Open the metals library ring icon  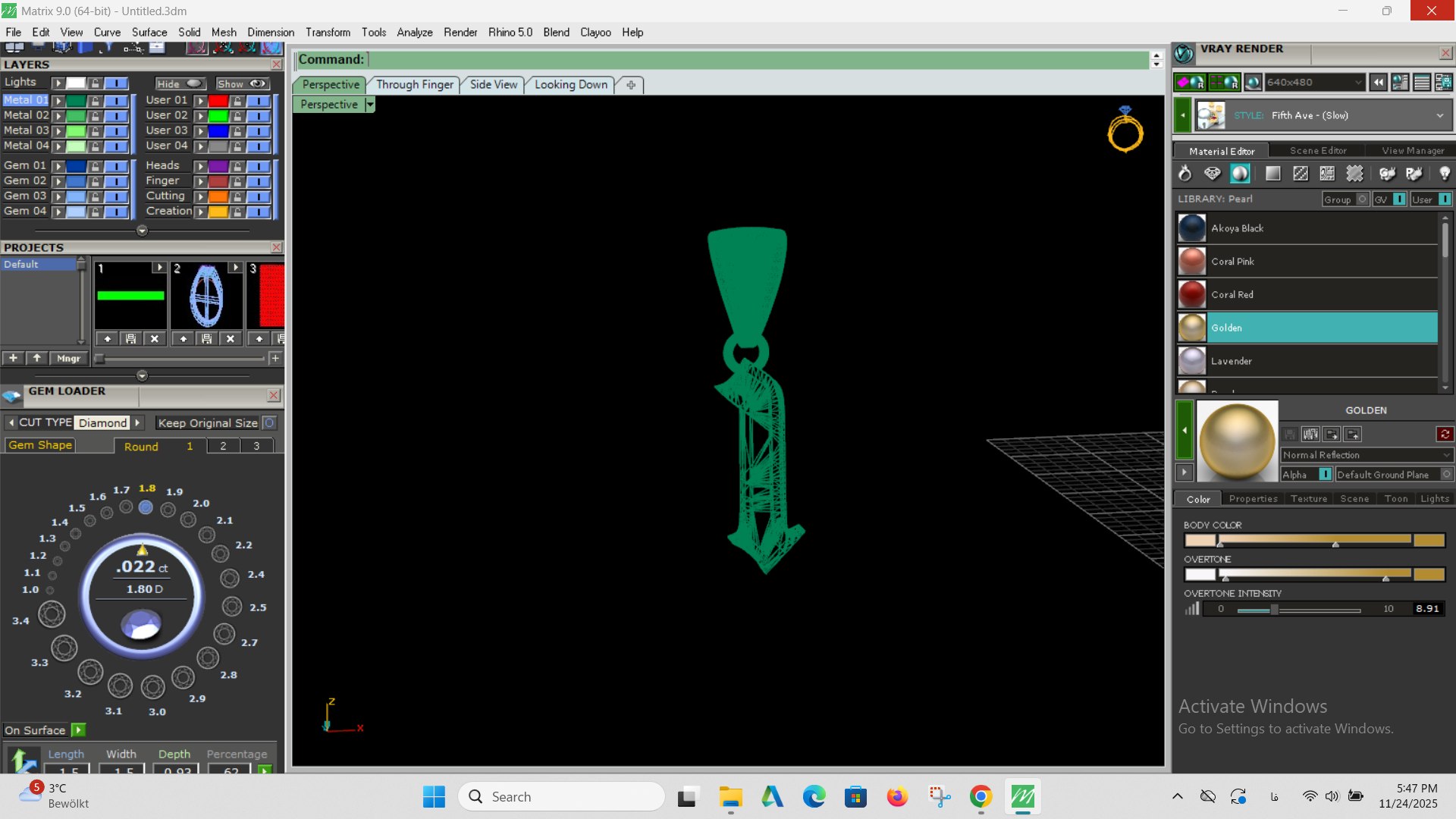pos(1185,174)
